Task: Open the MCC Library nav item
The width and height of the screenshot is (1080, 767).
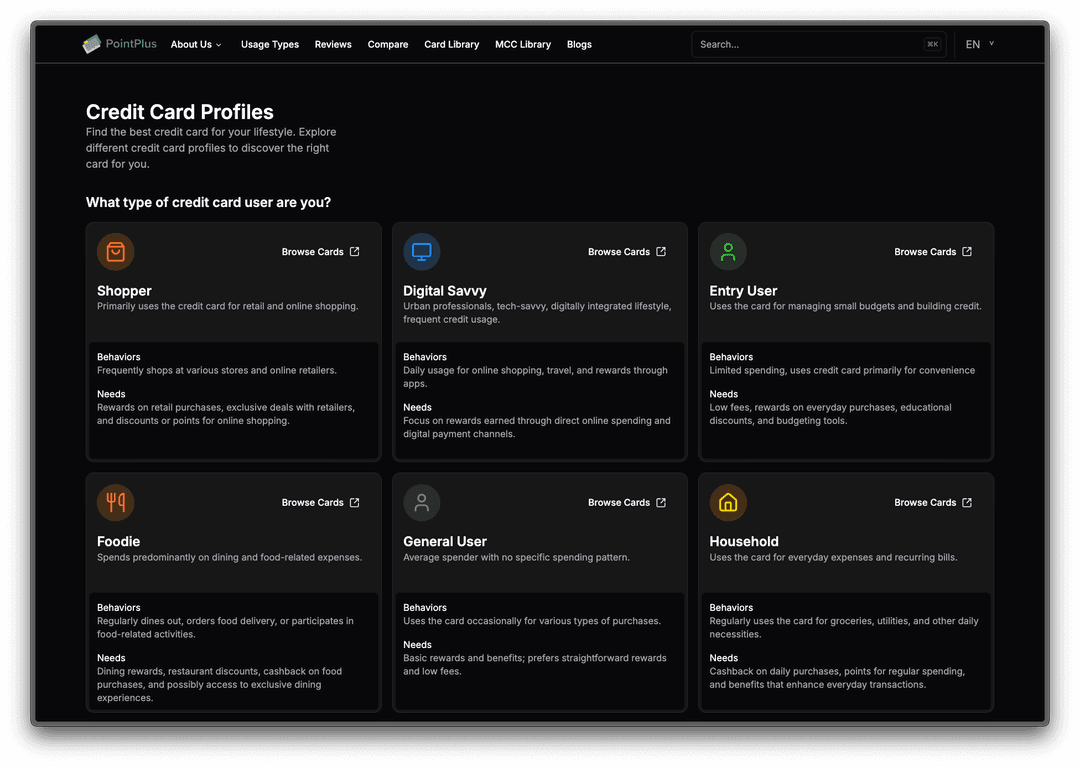Action: tap(523, 44)
